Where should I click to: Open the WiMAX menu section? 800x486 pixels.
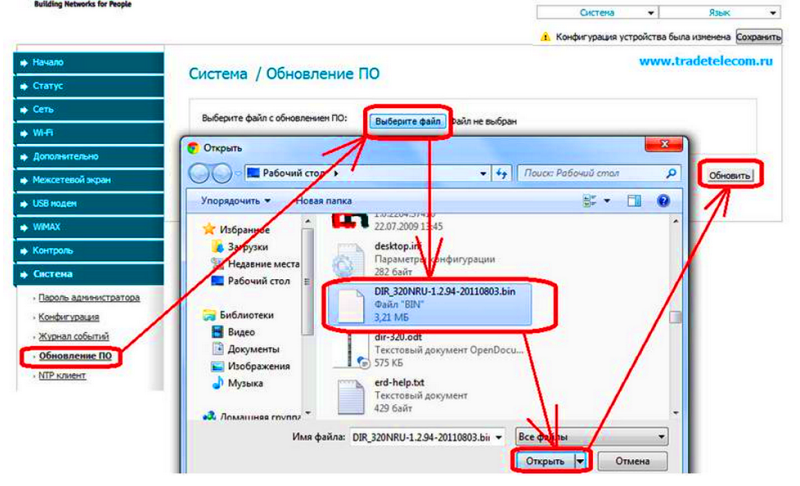[89, 226]
